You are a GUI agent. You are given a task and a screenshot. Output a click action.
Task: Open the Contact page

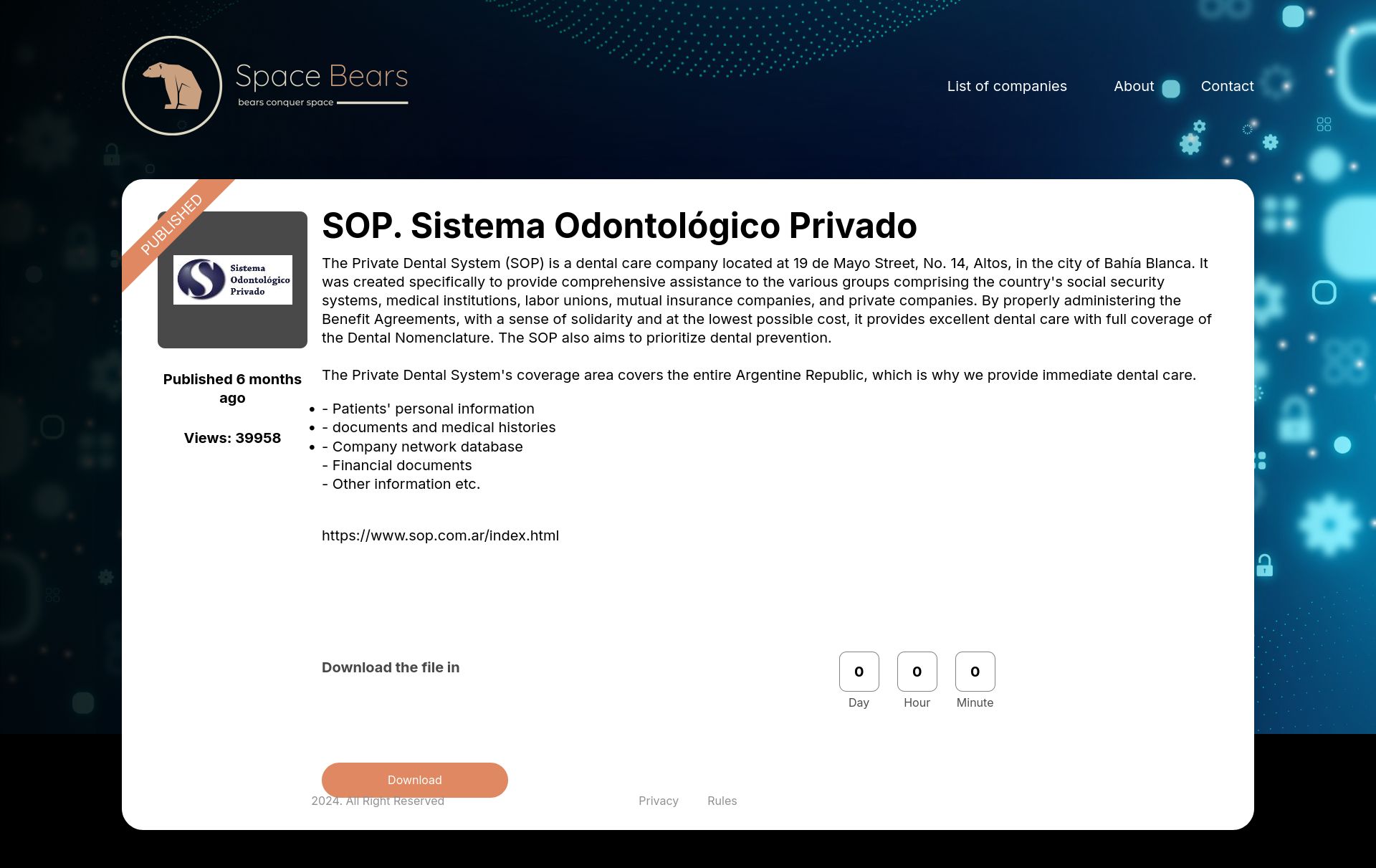(x=1227, y=86)
